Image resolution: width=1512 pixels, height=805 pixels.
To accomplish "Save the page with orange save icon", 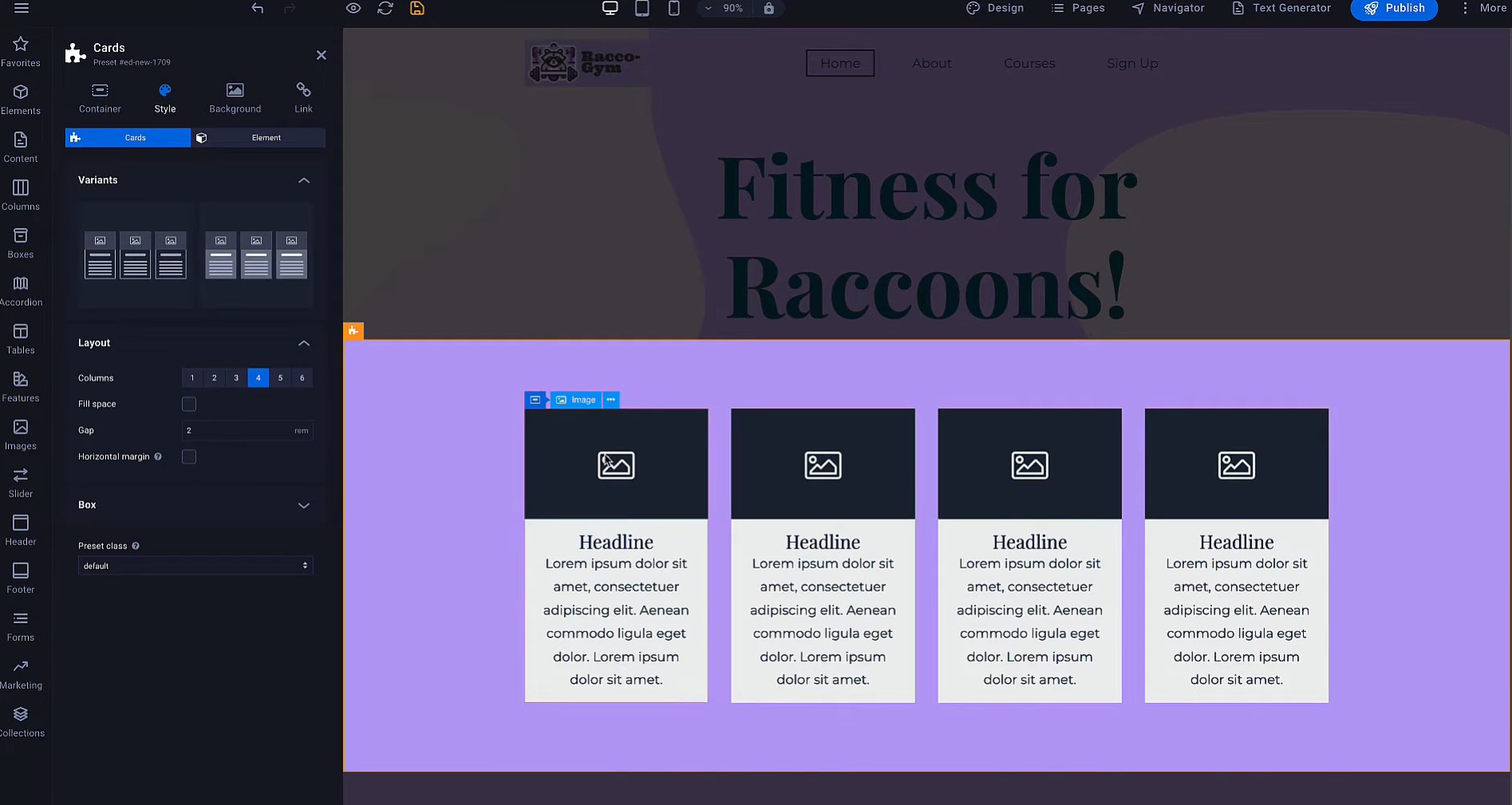I will pyautogui.click(x=417, y=8).
